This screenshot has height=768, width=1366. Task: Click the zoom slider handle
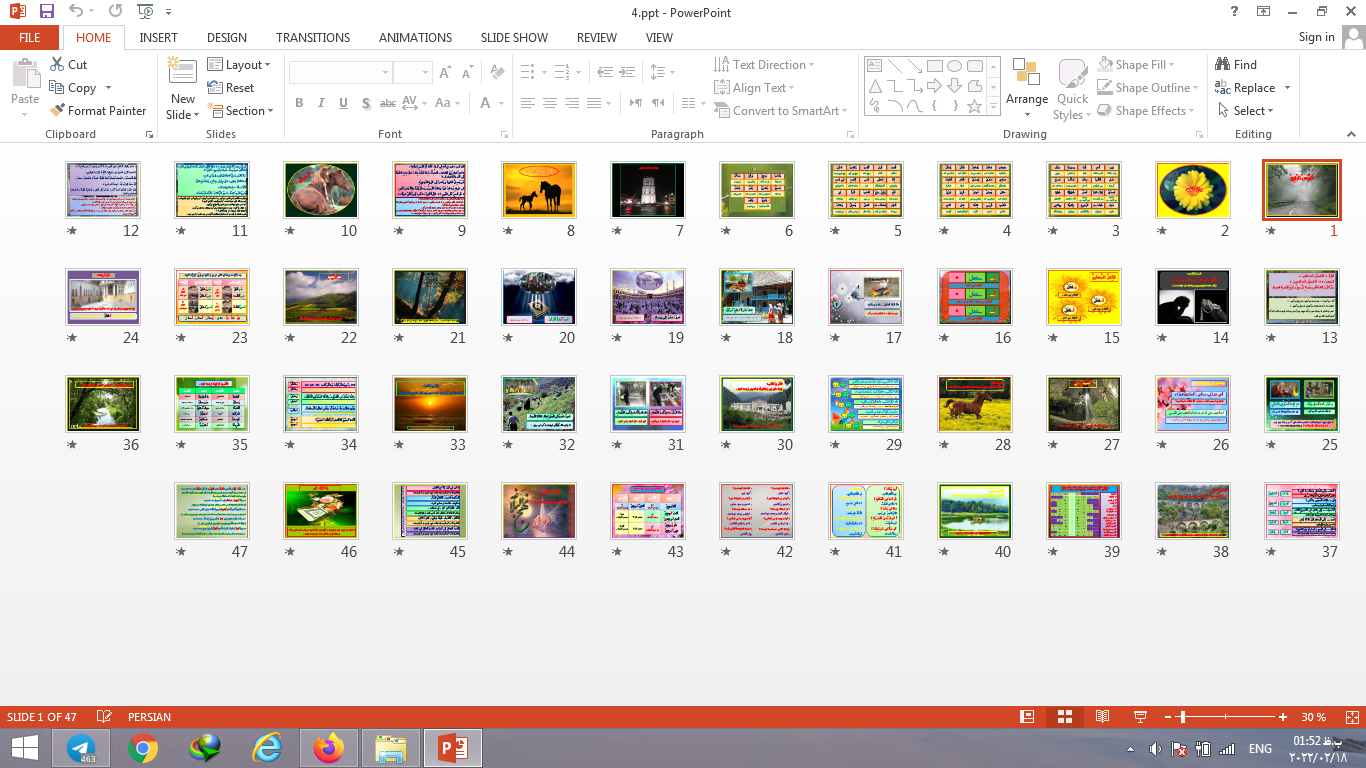point(1183,717)
